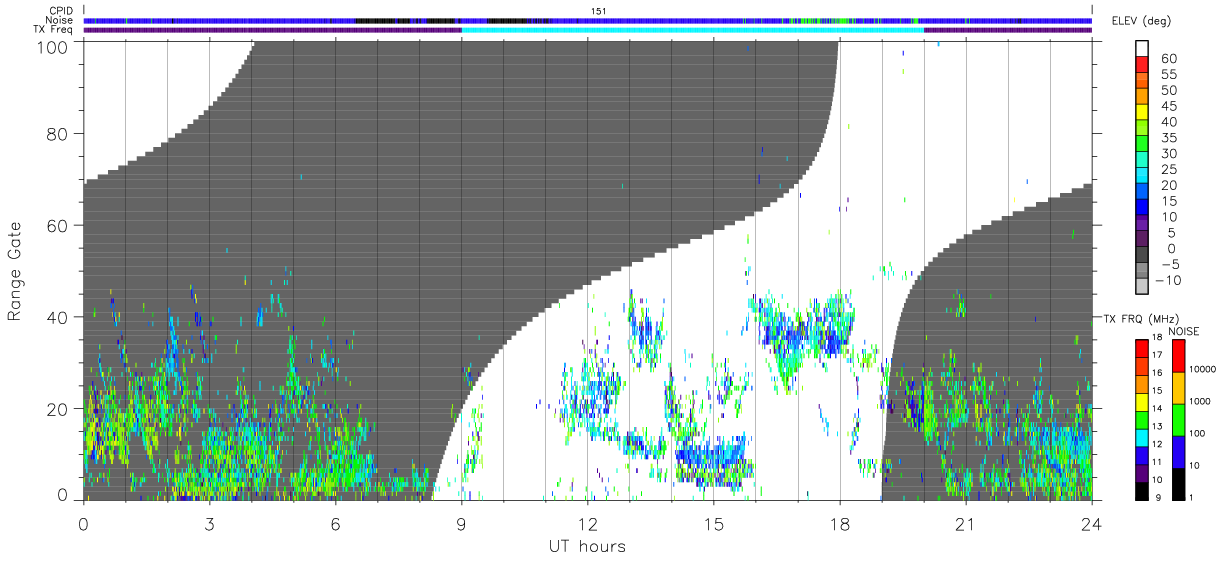Click the 30 label on elevation colorbar

pos(1167,153)
